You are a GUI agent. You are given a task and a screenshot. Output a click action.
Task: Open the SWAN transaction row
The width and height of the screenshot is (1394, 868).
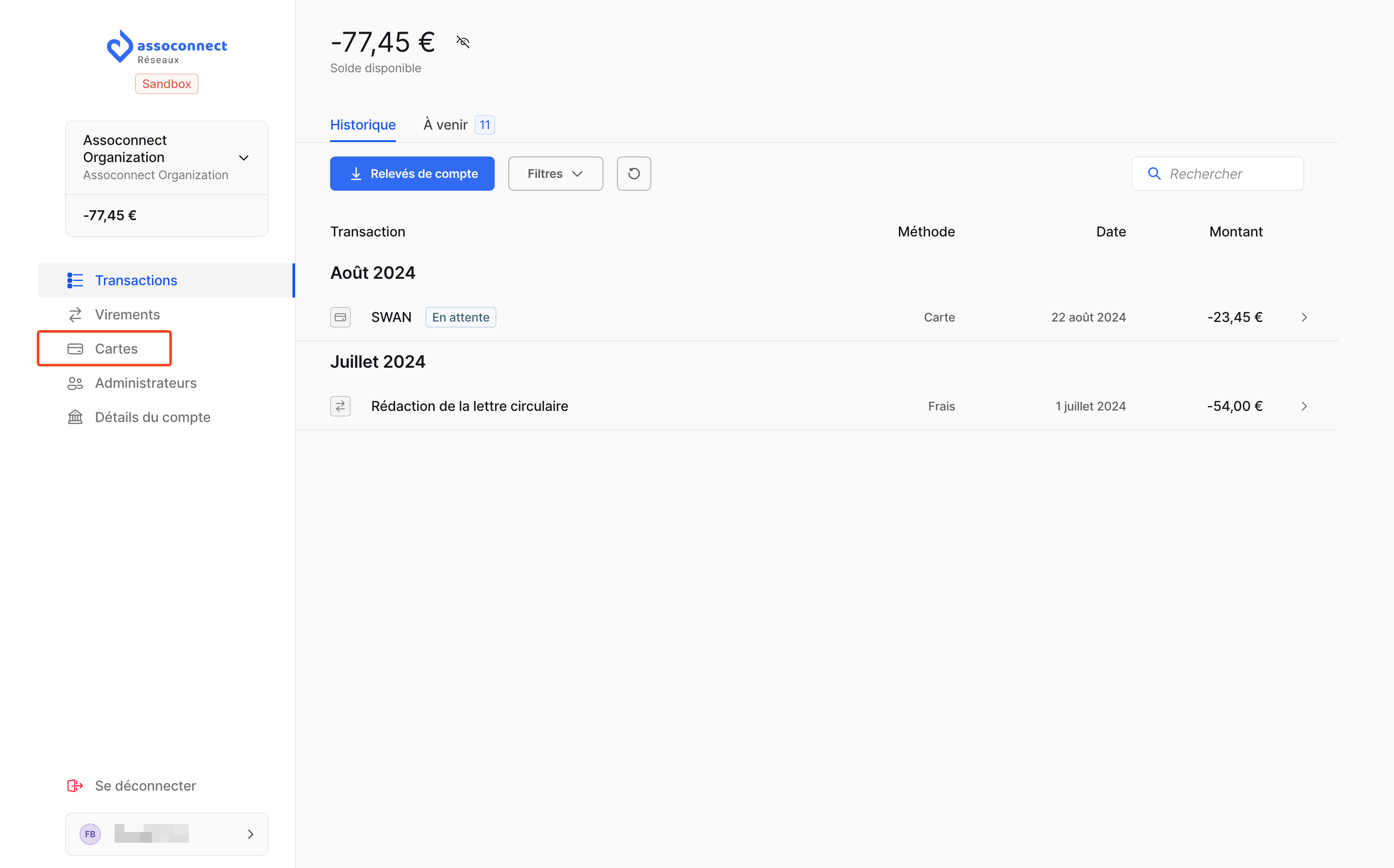(816, 317)
